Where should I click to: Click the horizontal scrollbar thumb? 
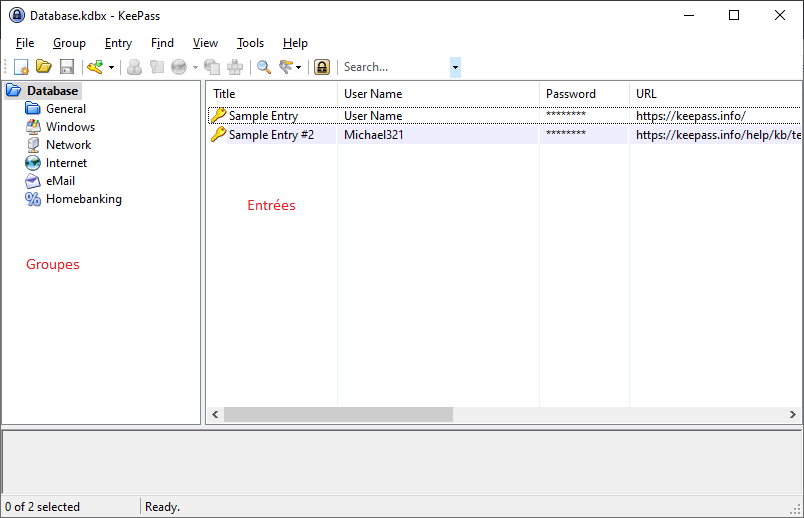point(338,414)
